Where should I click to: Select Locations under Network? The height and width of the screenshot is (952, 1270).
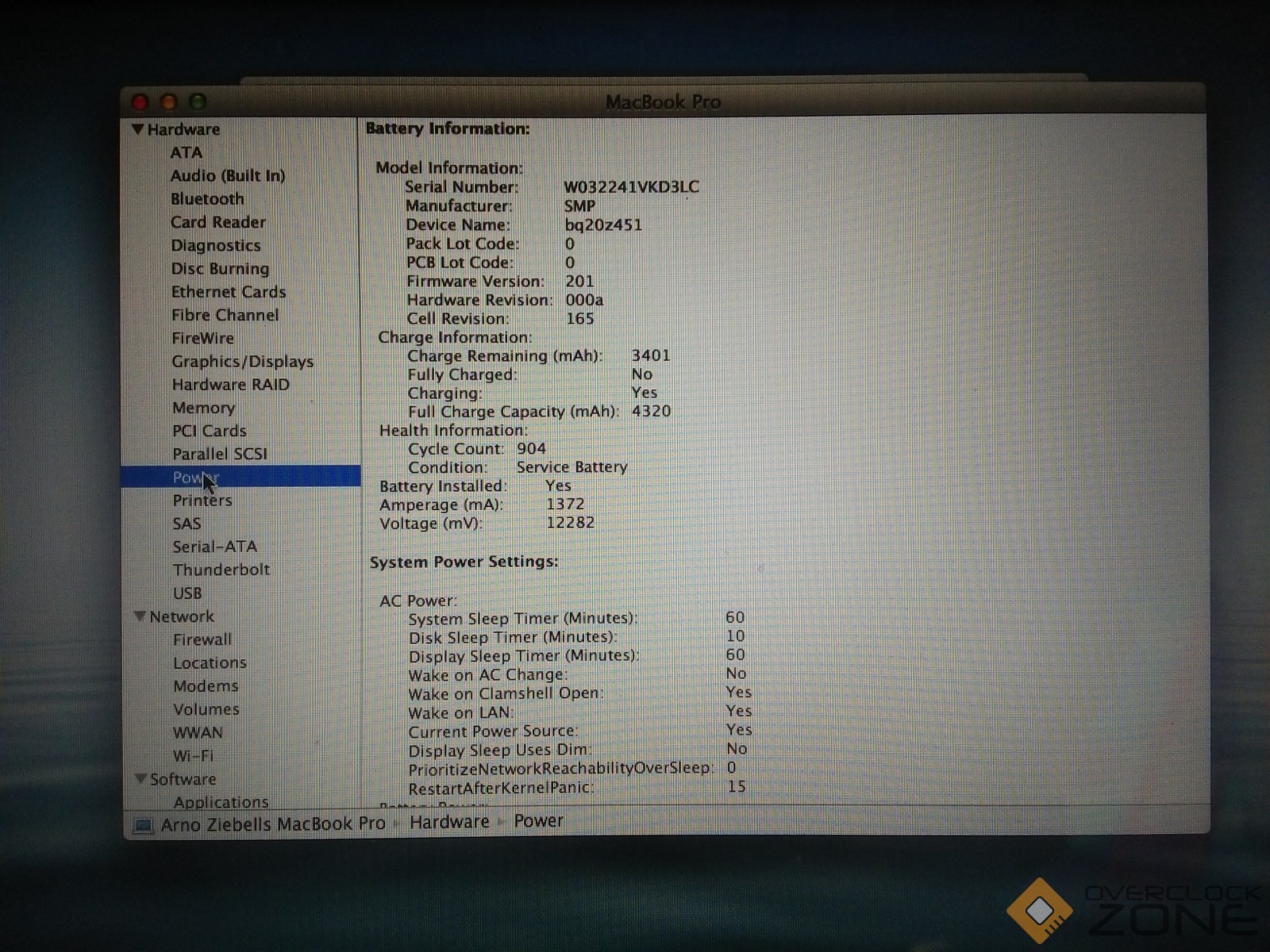[210, 662]
